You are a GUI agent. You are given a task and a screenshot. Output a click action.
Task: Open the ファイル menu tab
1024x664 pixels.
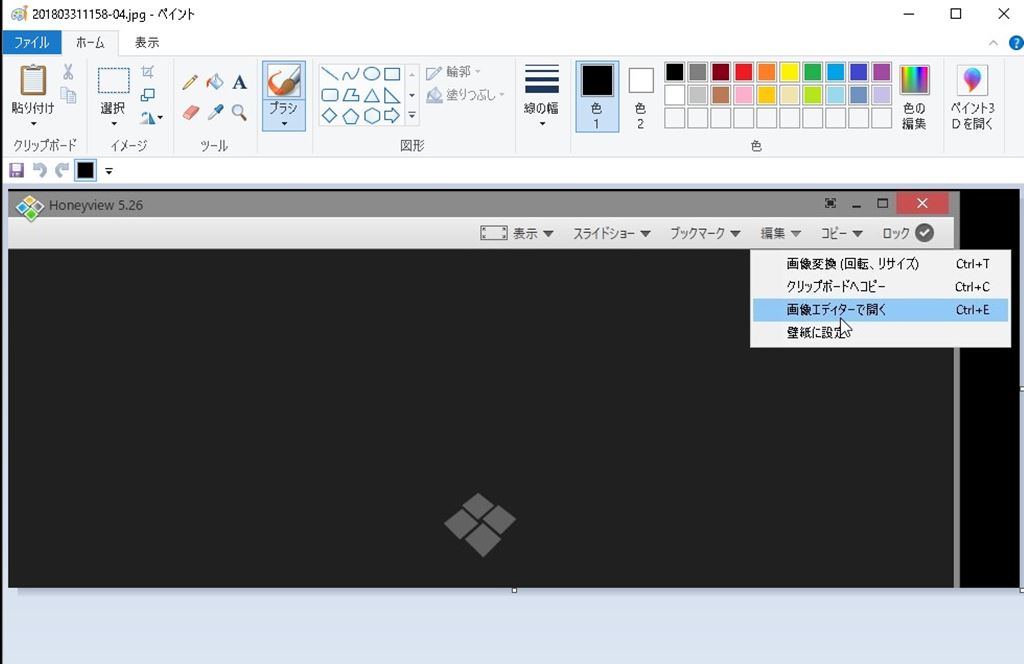click(x=31, y=43)
